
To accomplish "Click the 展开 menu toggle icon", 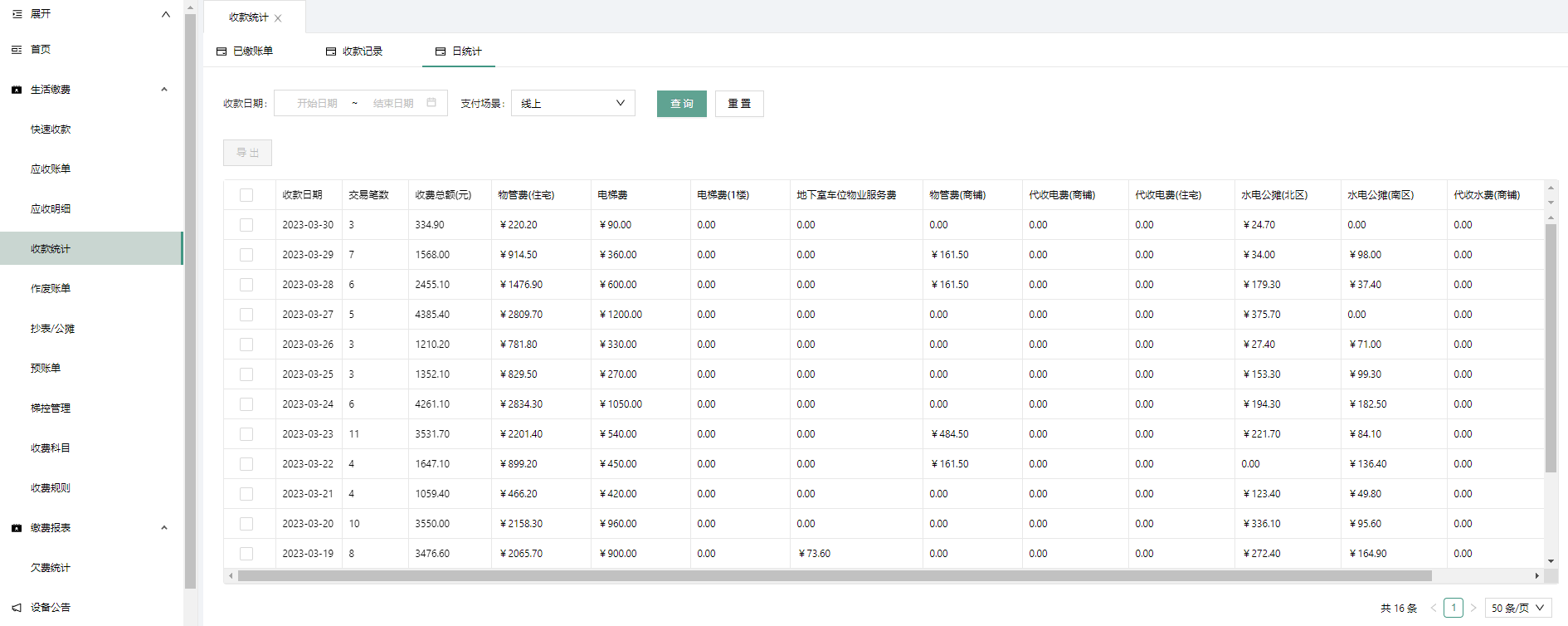I will click(x=17, y=14).
